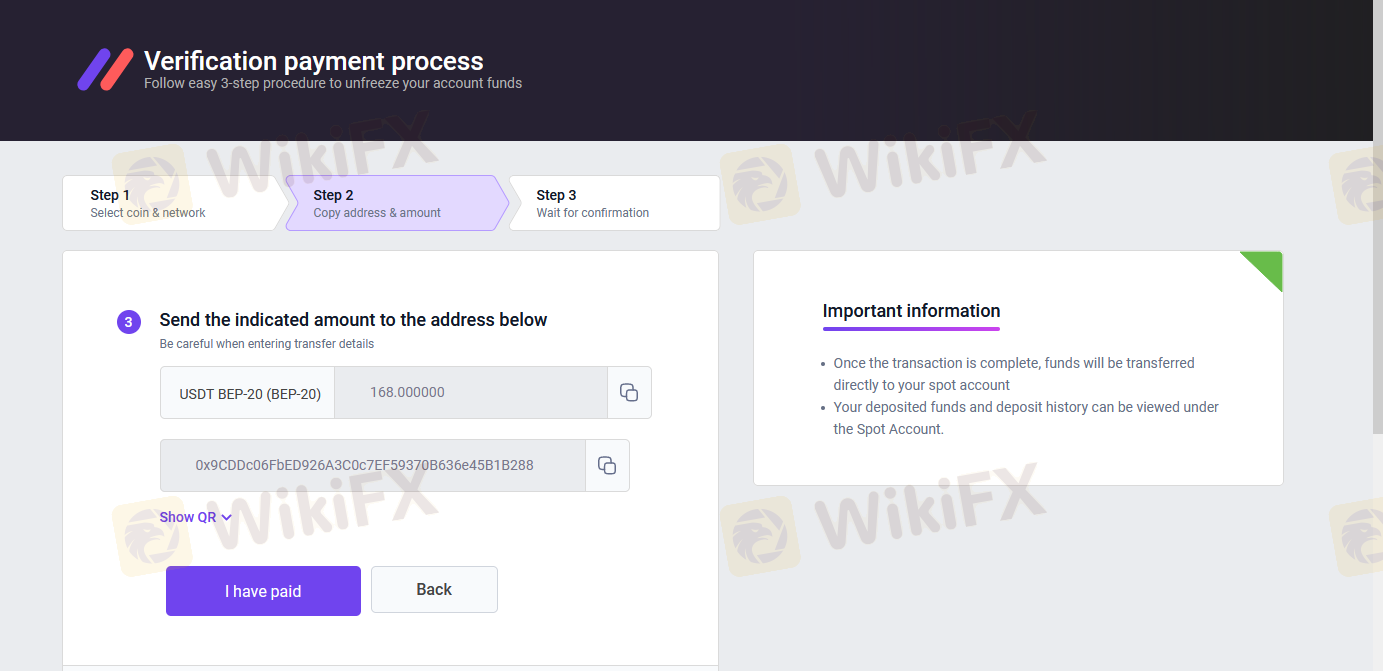Image resolution: width=1383 pixels, height=671 pixels.
Task: Click the purple number 3 step badge
Action: tap(128, 322)
